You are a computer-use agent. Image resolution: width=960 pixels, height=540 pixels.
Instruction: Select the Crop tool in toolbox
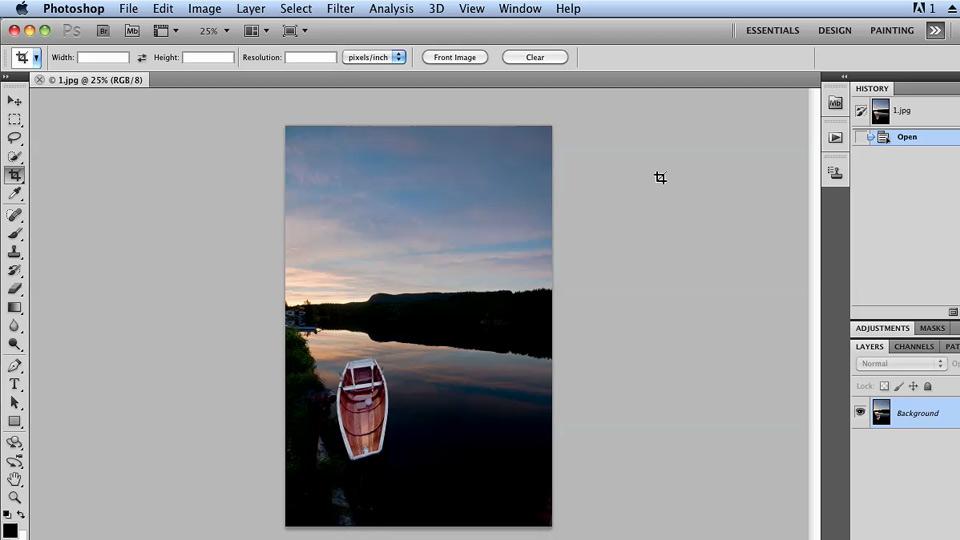pyautogui.click(x=14, y=175)
